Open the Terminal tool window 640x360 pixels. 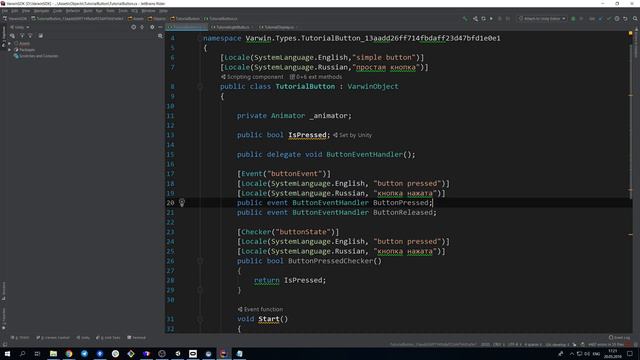137,338
